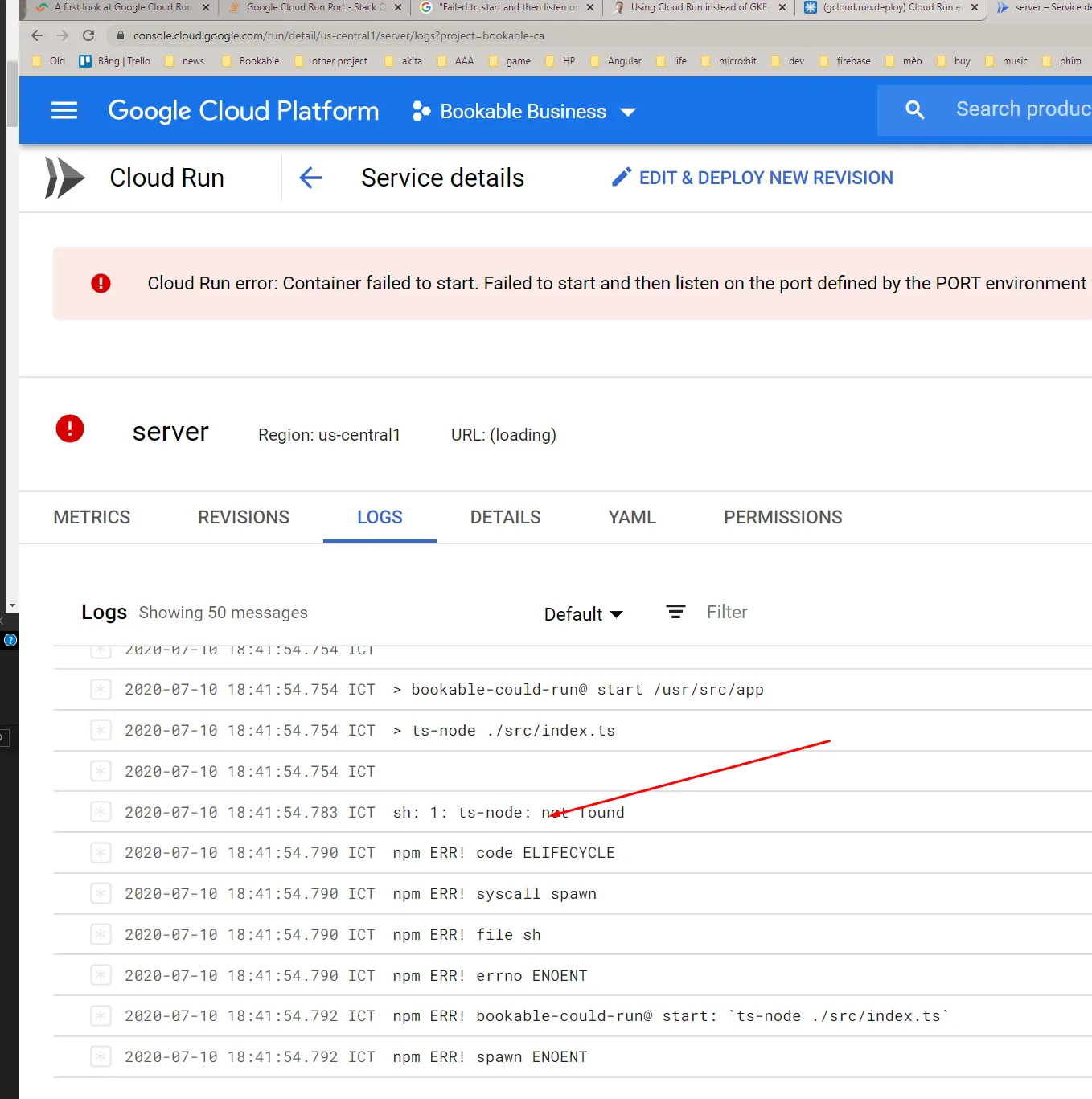Open the Google Cloud navigation hamburger menu

pyautogui.click(x=64, y=110)
